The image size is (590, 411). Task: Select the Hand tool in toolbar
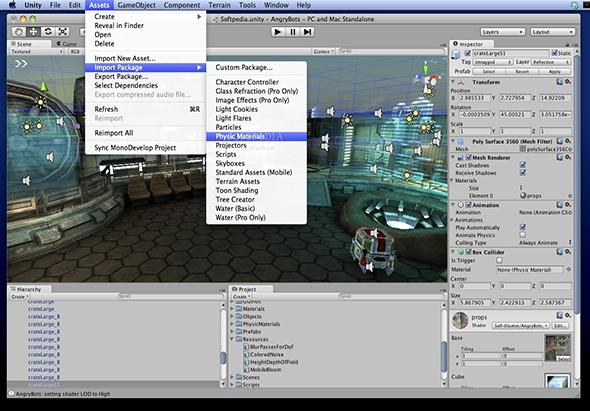[19, 32]
